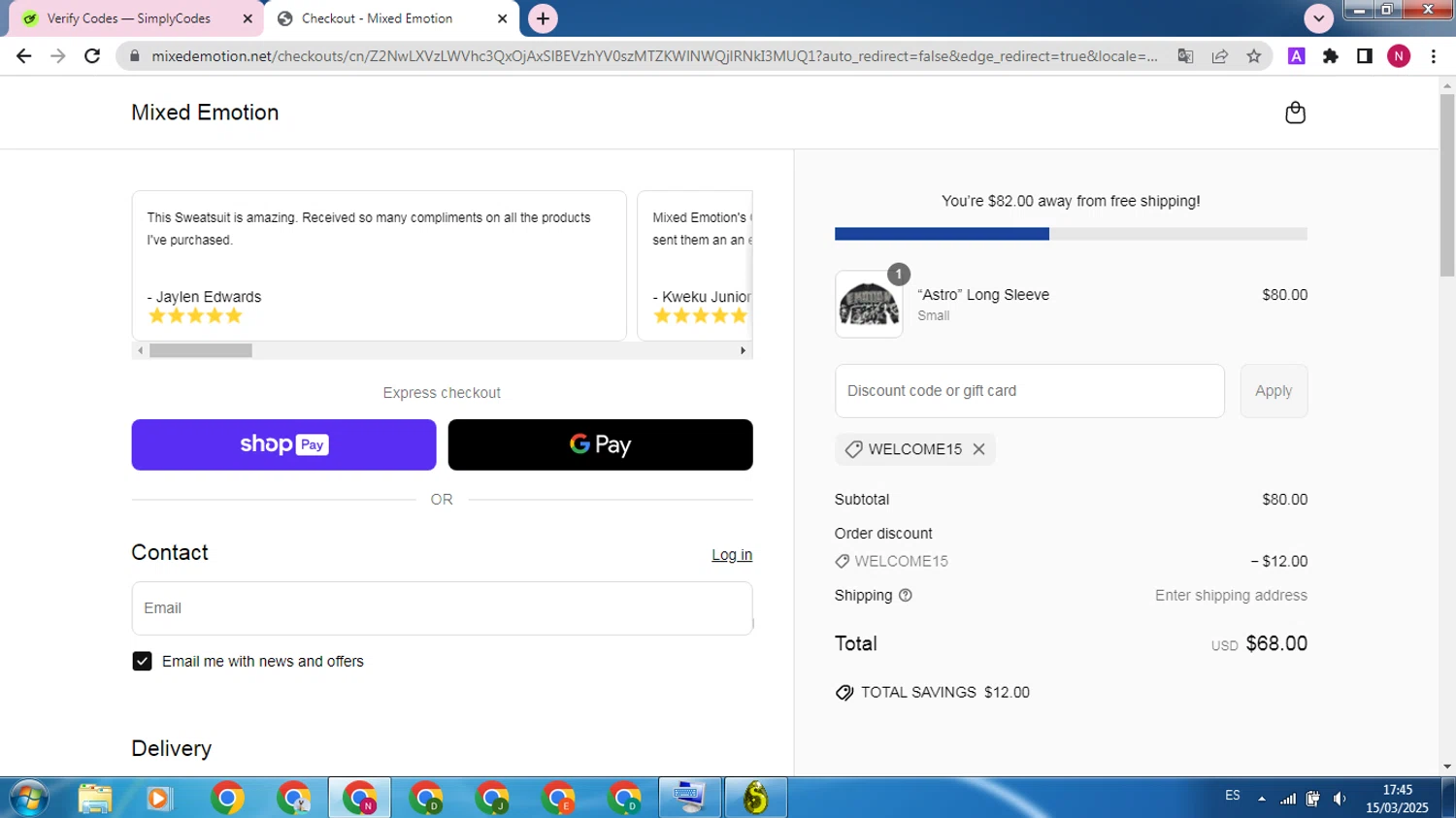
Task: Pay with the Google Pay button
Action: (600, 444)
